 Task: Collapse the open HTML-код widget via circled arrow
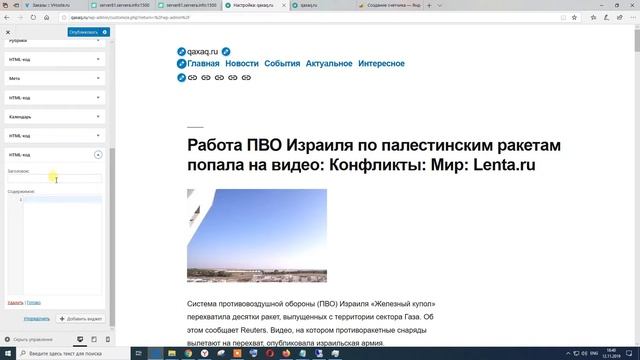pos(98,155)
